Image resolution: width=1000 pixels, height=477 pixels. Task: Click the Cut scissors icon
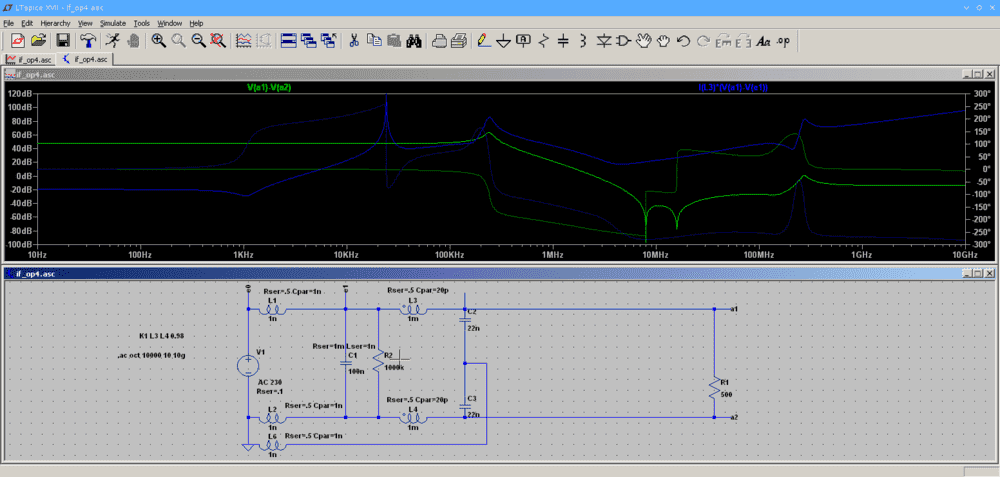point(353,41)
